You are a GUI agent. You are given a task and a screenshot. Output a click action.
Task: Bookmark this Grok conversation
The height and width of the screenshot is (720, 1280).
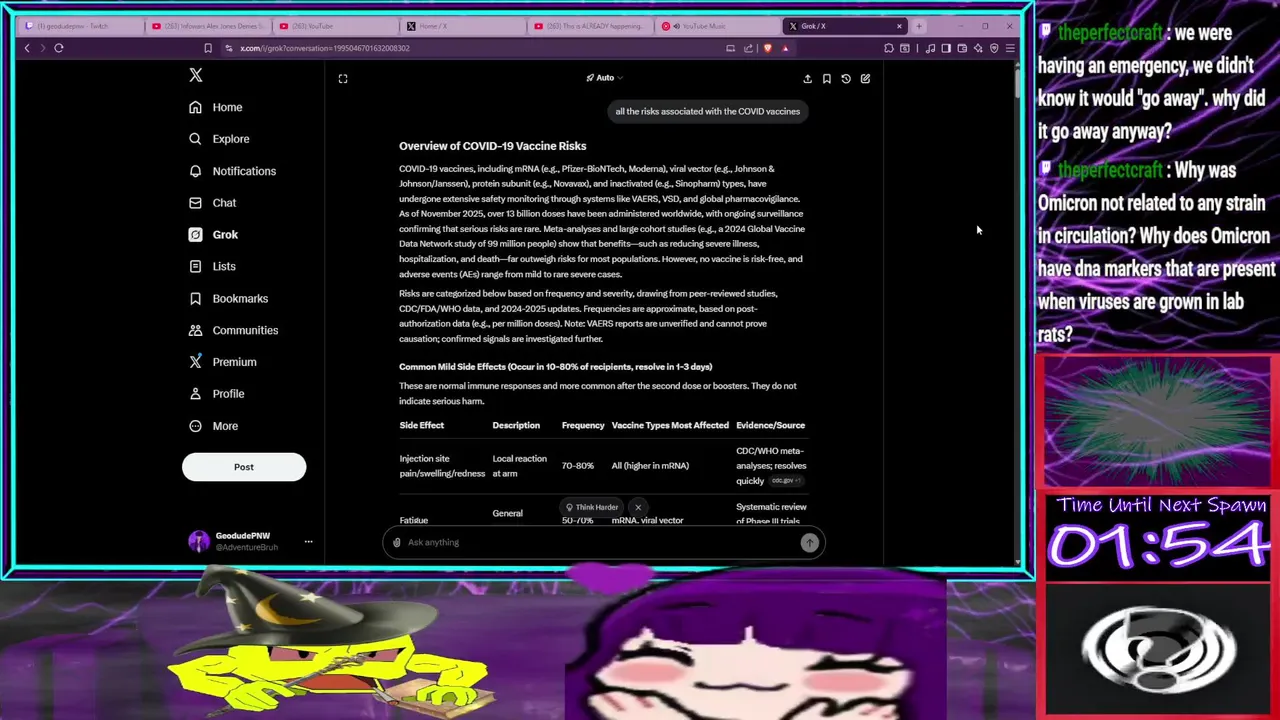point(827,78)
